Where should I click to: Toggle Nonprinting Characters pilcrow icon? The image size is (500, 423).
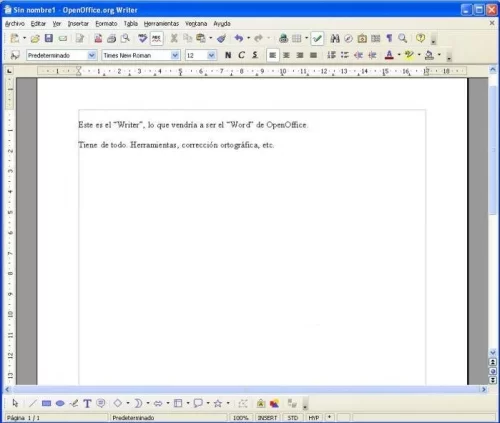point(389,38)
